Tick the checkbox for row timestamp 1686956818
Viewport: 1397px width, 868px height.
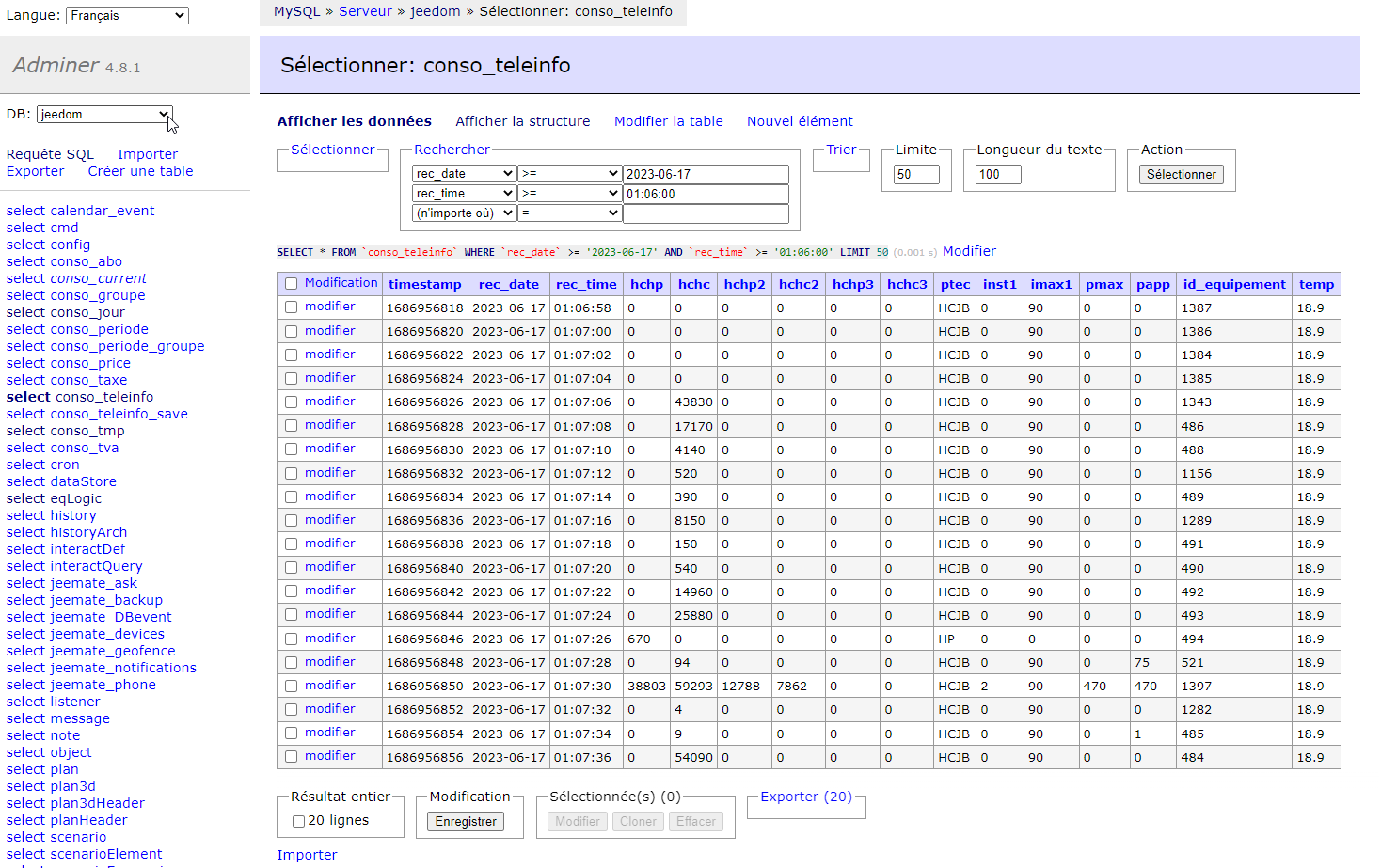(x=291, y=308)
